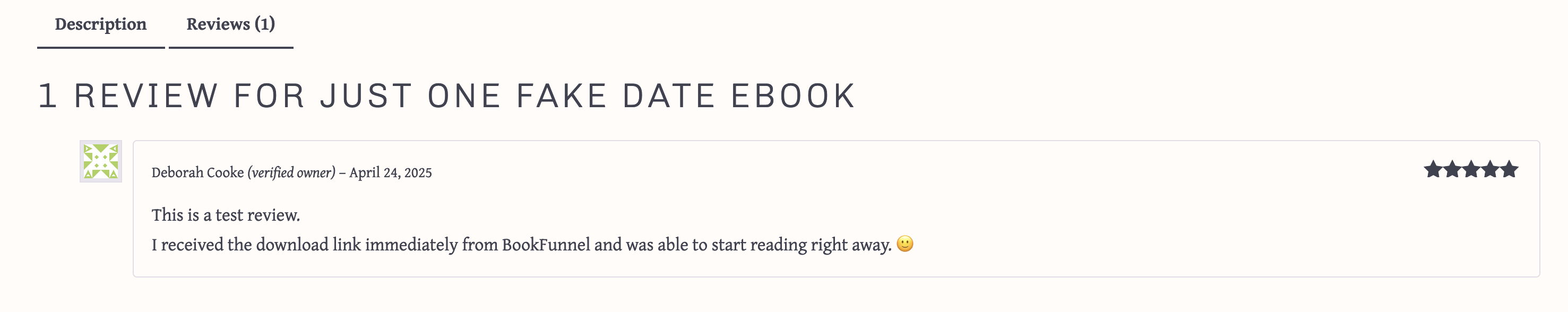Click the third rating star
The width and height of the screenshot is (1568, 312).
click(1471, 170)
